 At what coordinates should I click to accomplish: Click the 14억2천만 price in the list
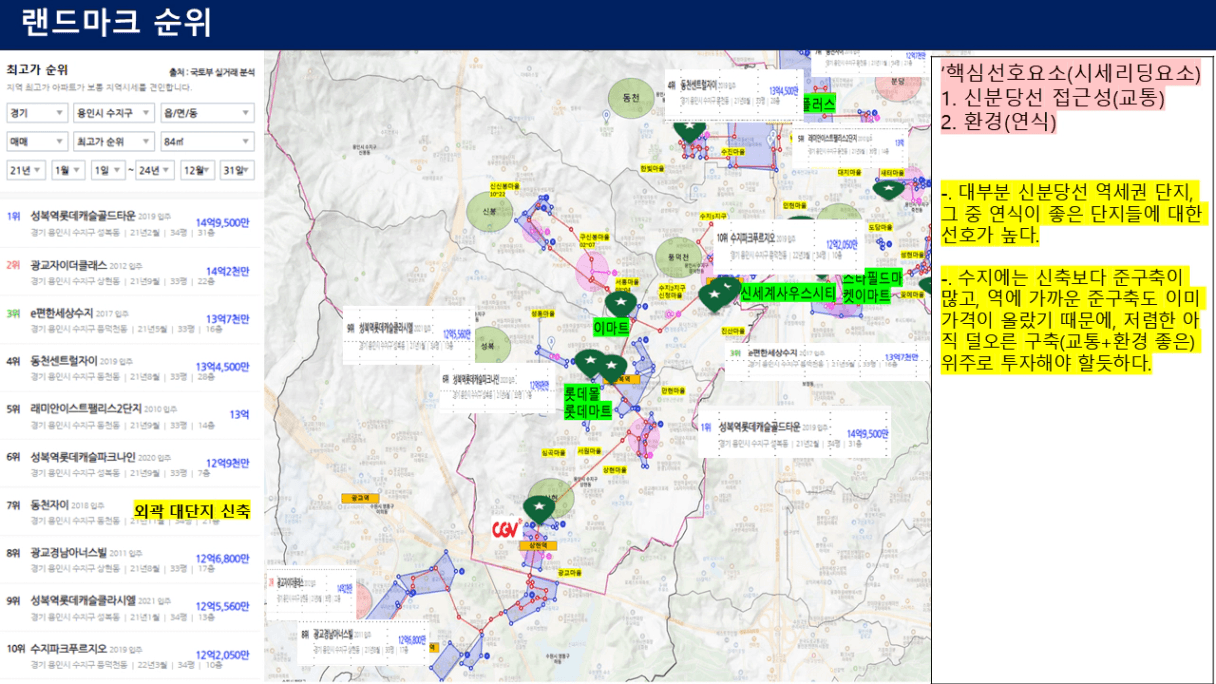[x=227, y=271]
